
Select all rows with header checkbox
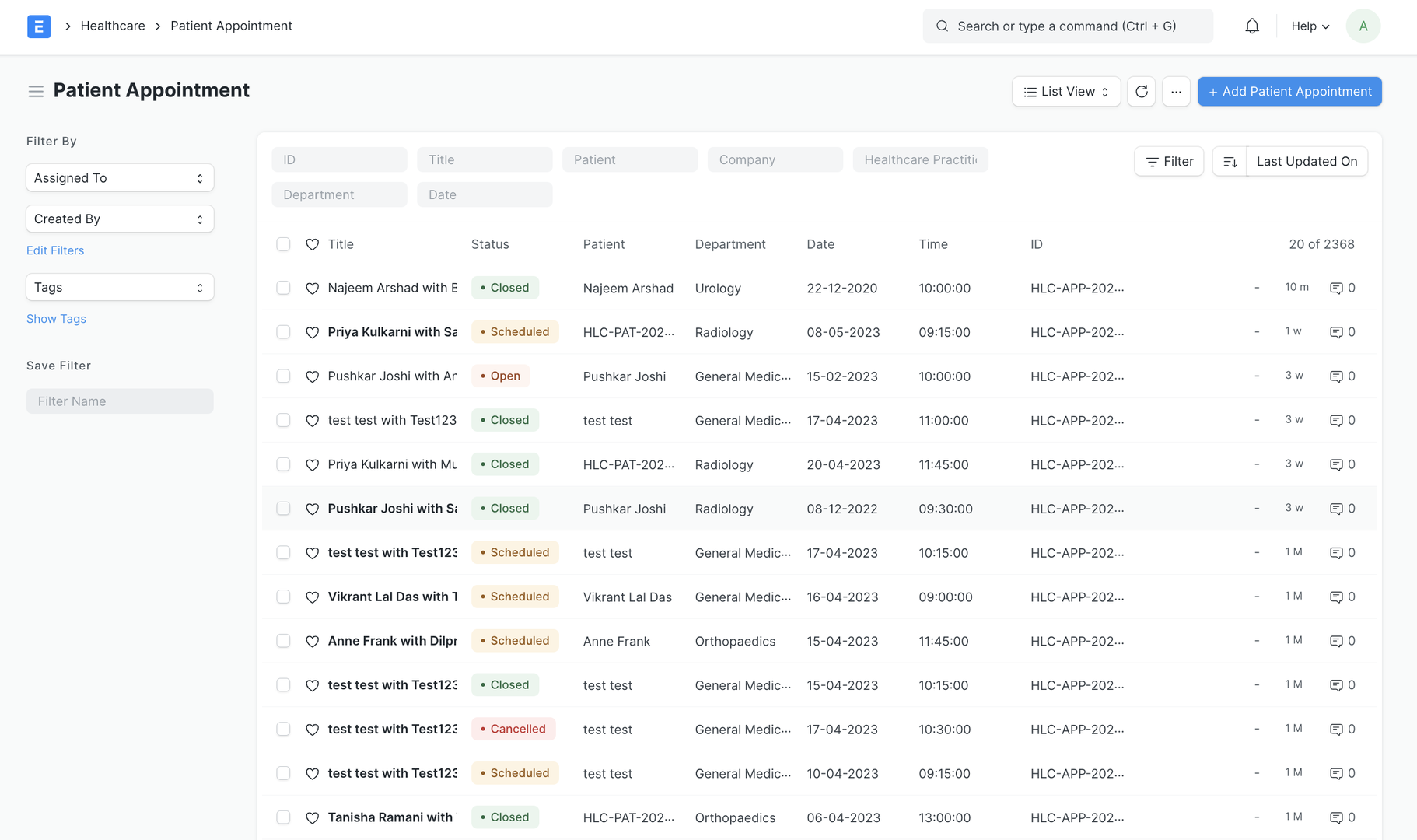coord(283,244)
